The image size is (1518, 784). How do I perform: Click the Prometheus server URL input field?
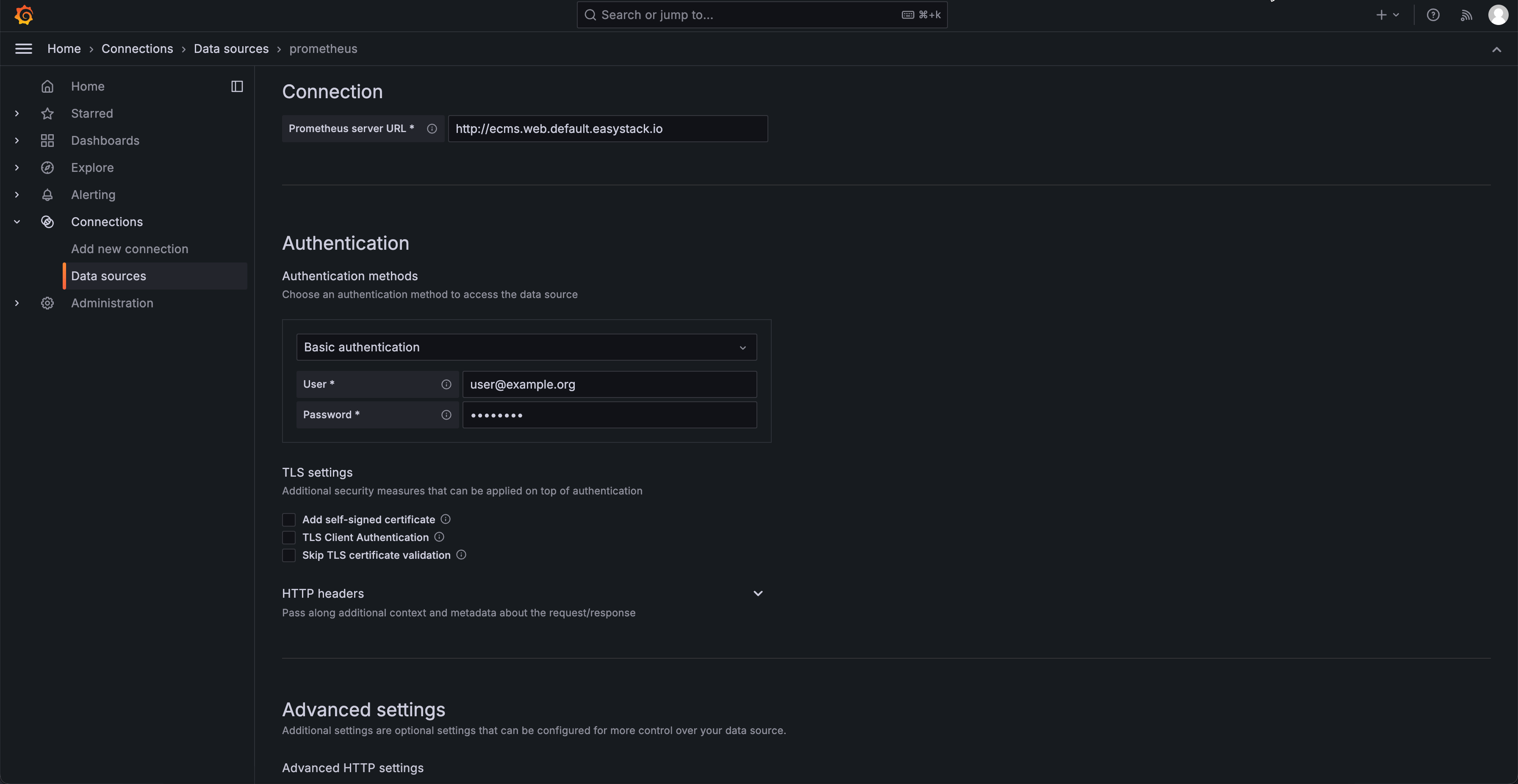click(607, 129)
